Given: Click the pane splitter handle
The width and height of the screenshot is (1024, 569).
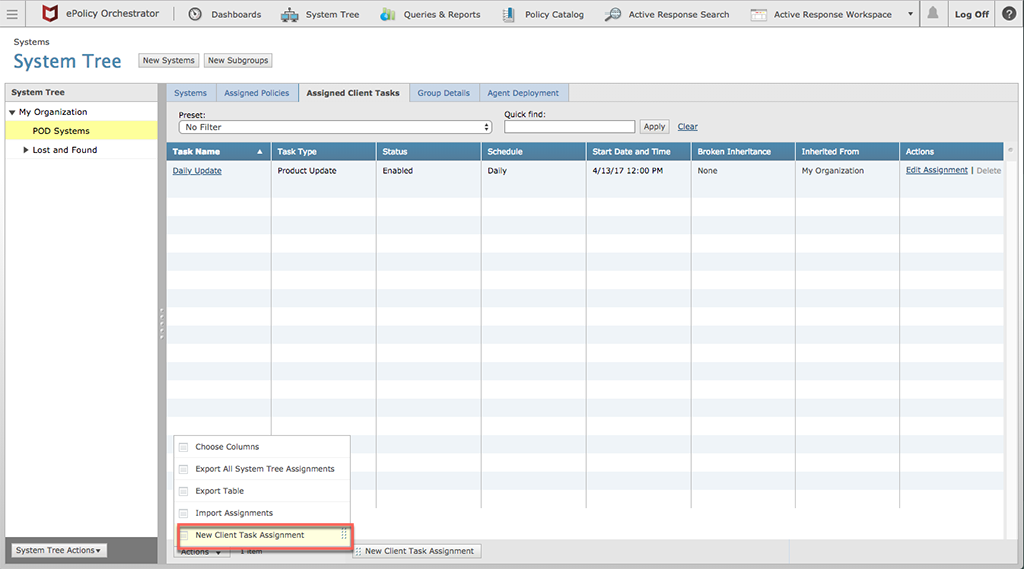Looking at the screenshot, I should (161, 323).
